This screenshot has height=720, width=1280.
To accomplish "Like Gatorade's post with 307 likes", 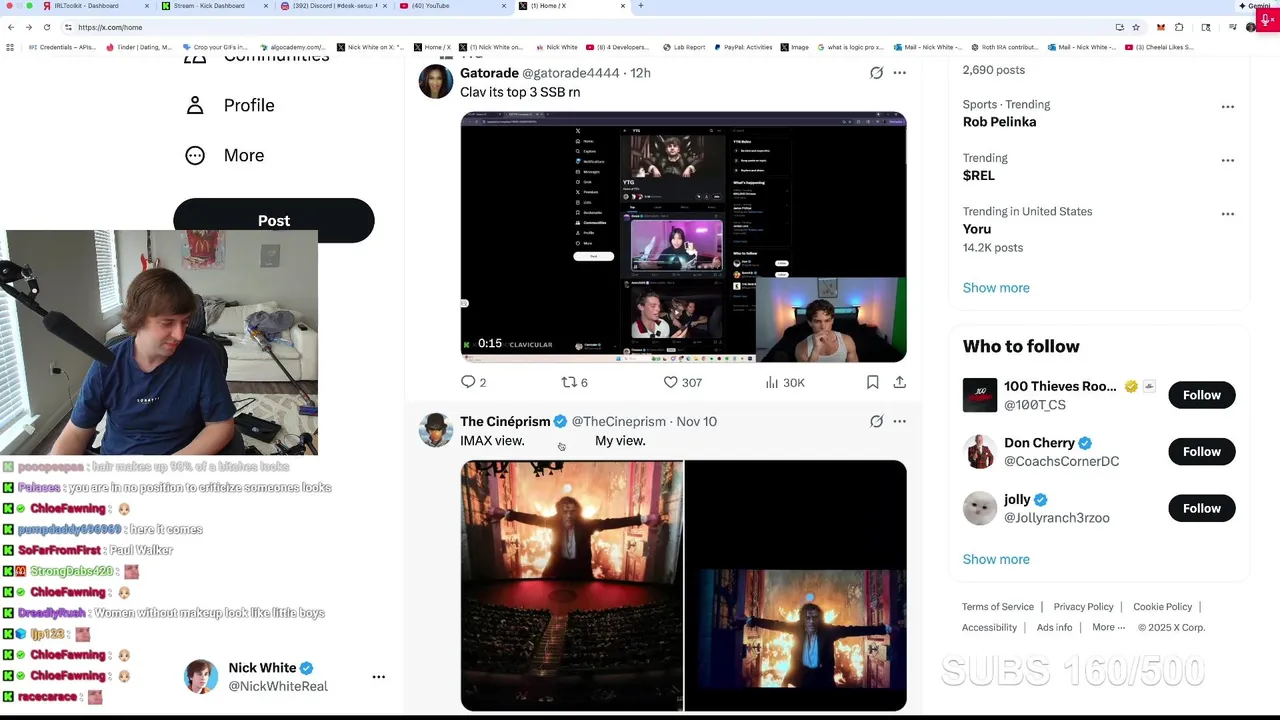I will [682, 382].
